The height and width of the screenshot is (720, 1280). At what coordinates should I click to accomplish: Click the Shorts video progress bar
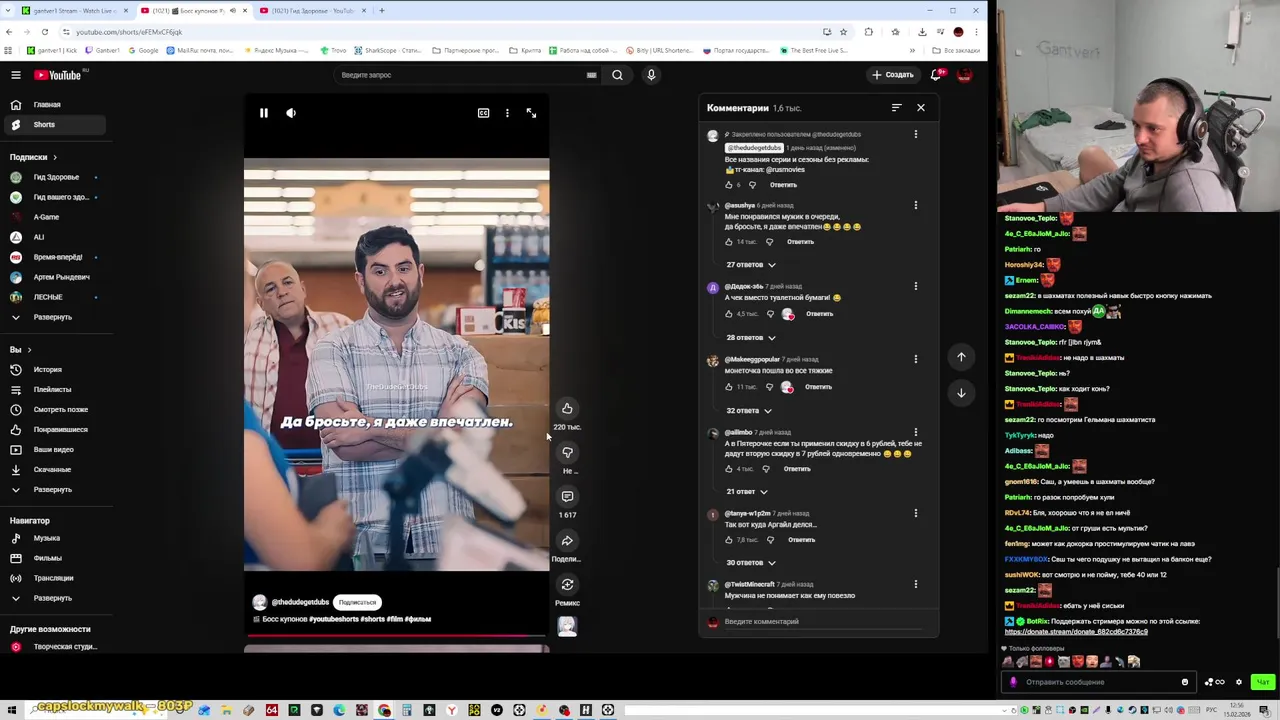pos(397,634)
